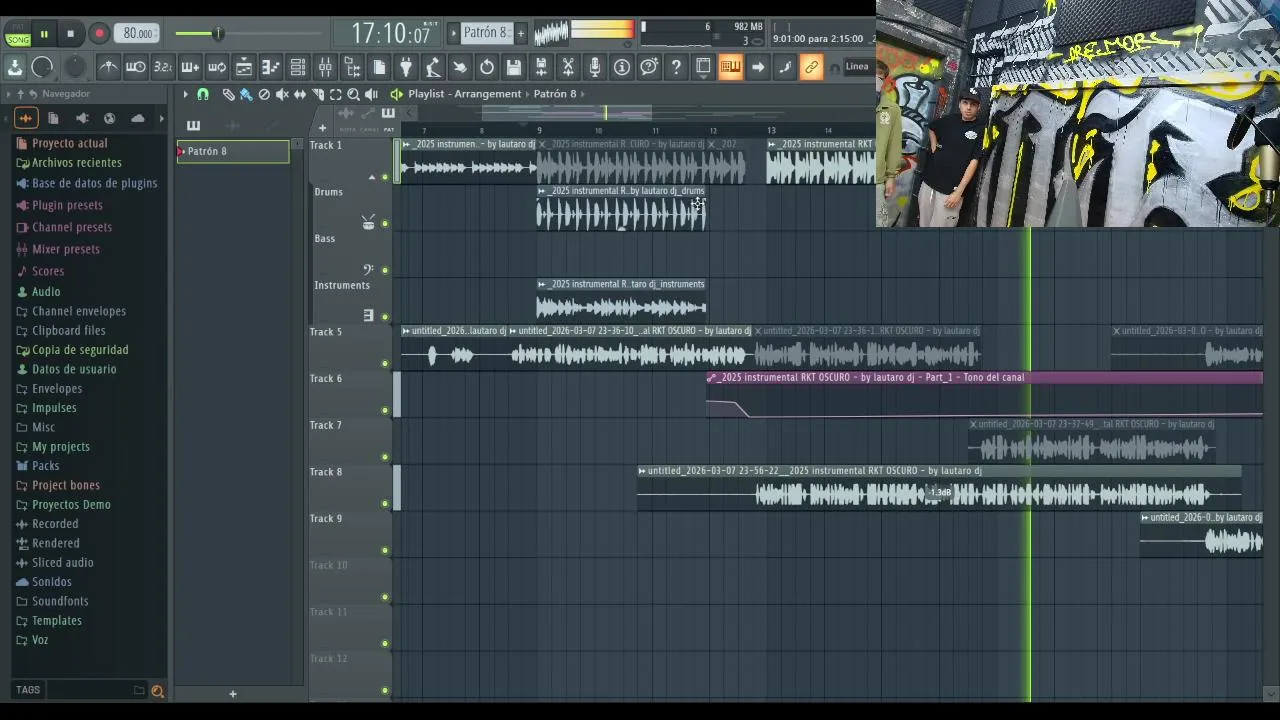Click the cut scissors toolbar icon

coord(568,67)
